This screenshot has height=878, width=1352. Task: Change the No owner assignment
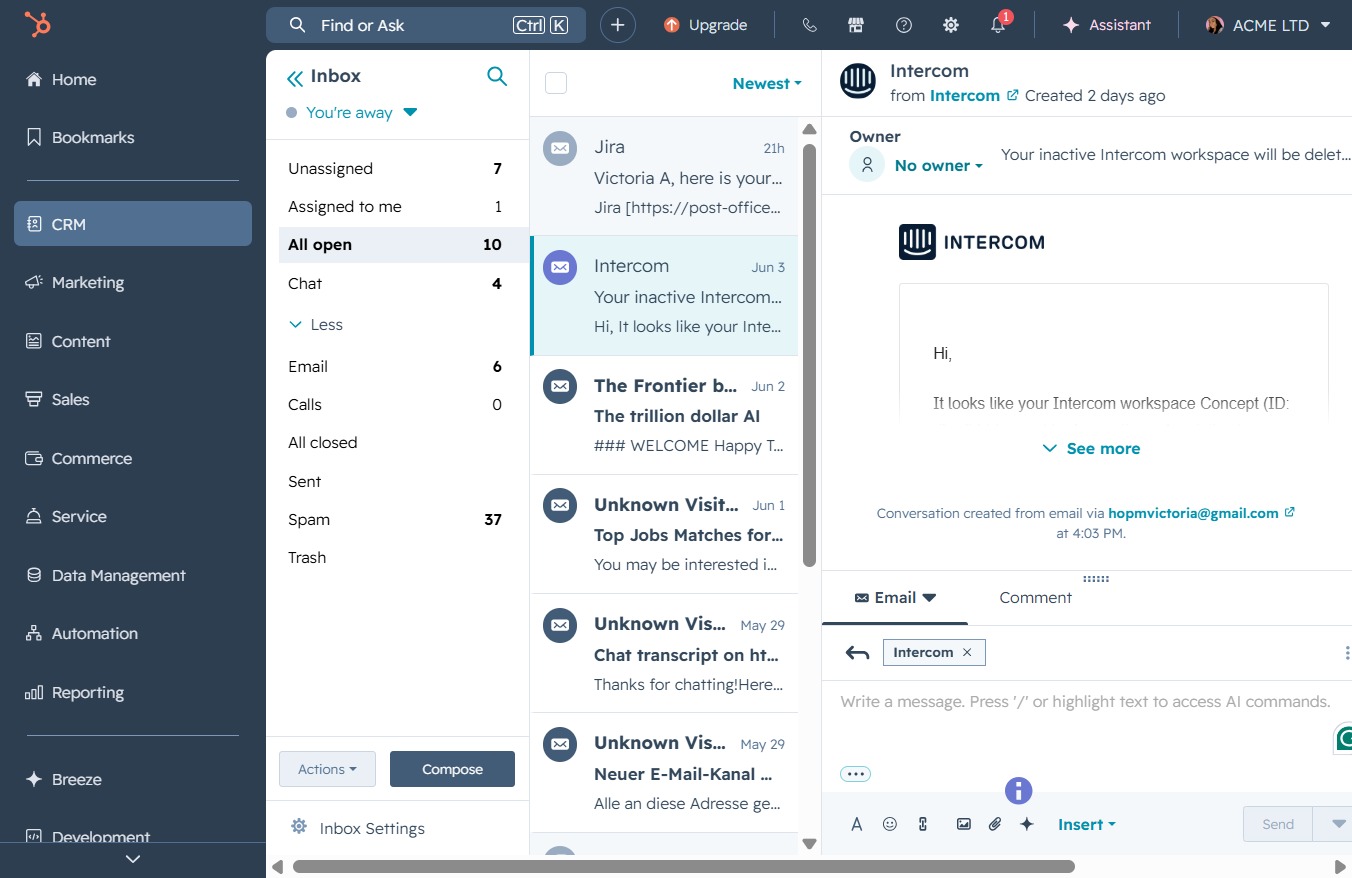[x=938, y=166]
